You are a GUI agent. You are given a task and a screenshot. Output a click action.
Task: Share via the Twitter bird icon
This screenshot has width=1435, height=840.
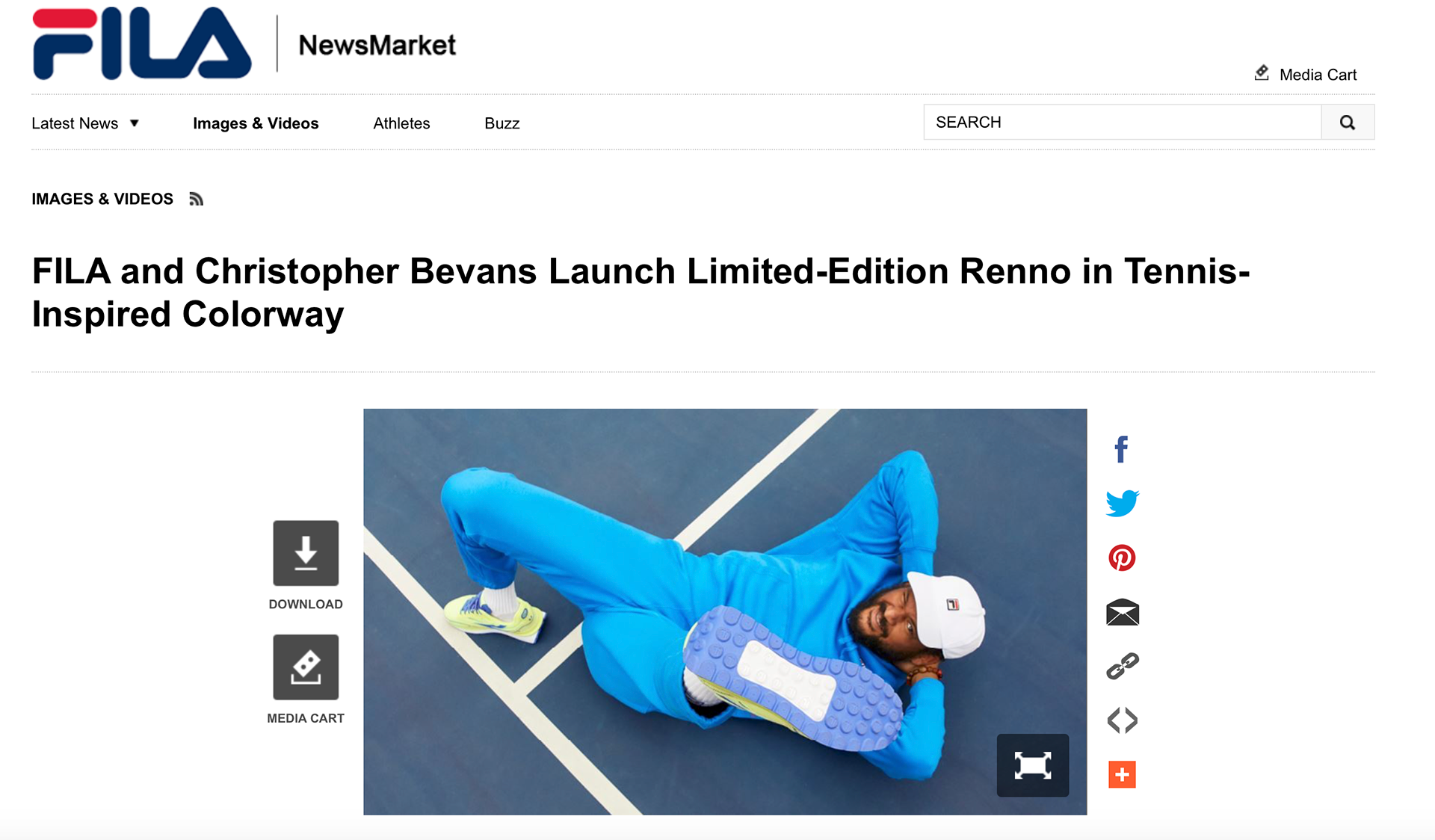pos(1122,503)
